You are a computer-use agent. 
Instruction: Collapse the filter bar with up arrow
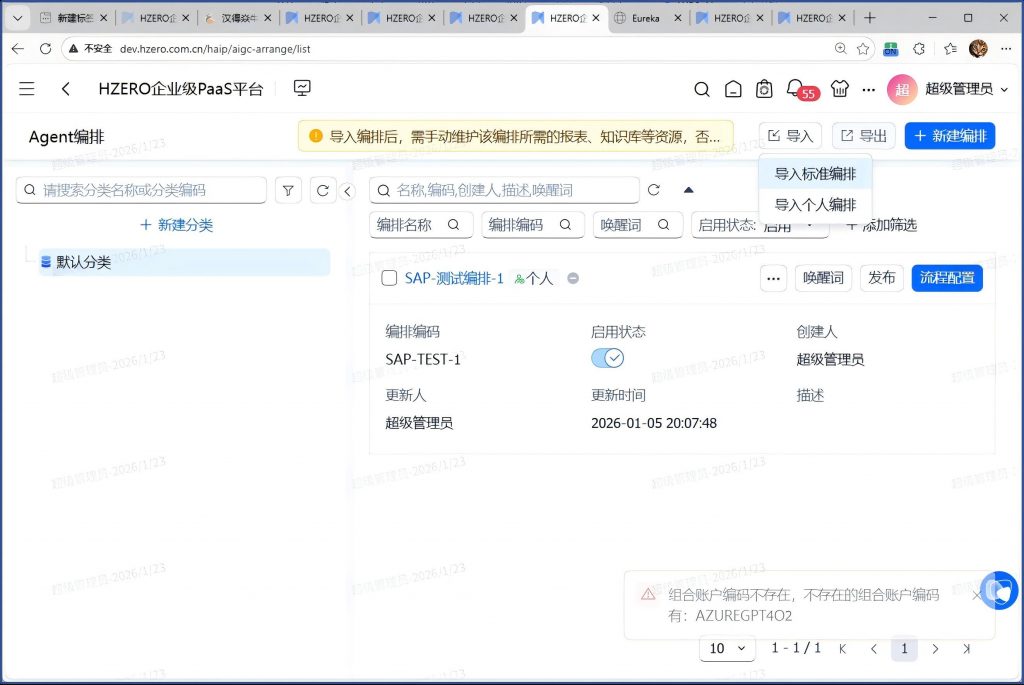coord(688,190)
